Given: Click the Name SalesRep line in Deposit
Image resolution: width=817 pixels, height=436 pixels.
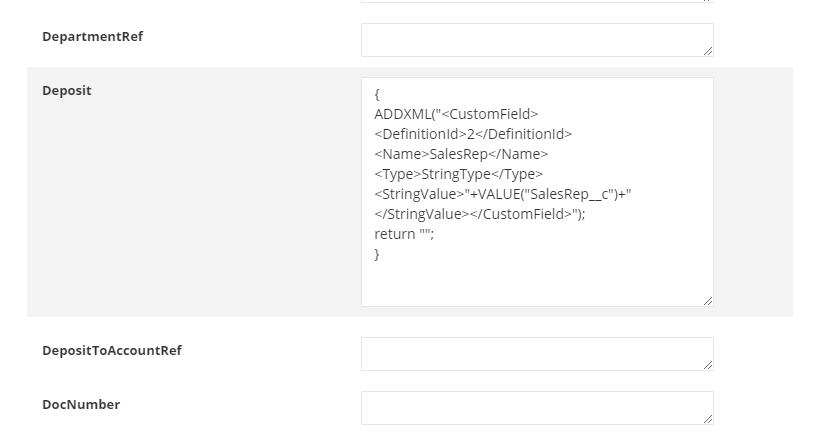Looking at the screenshot, I should pos(461,154).
